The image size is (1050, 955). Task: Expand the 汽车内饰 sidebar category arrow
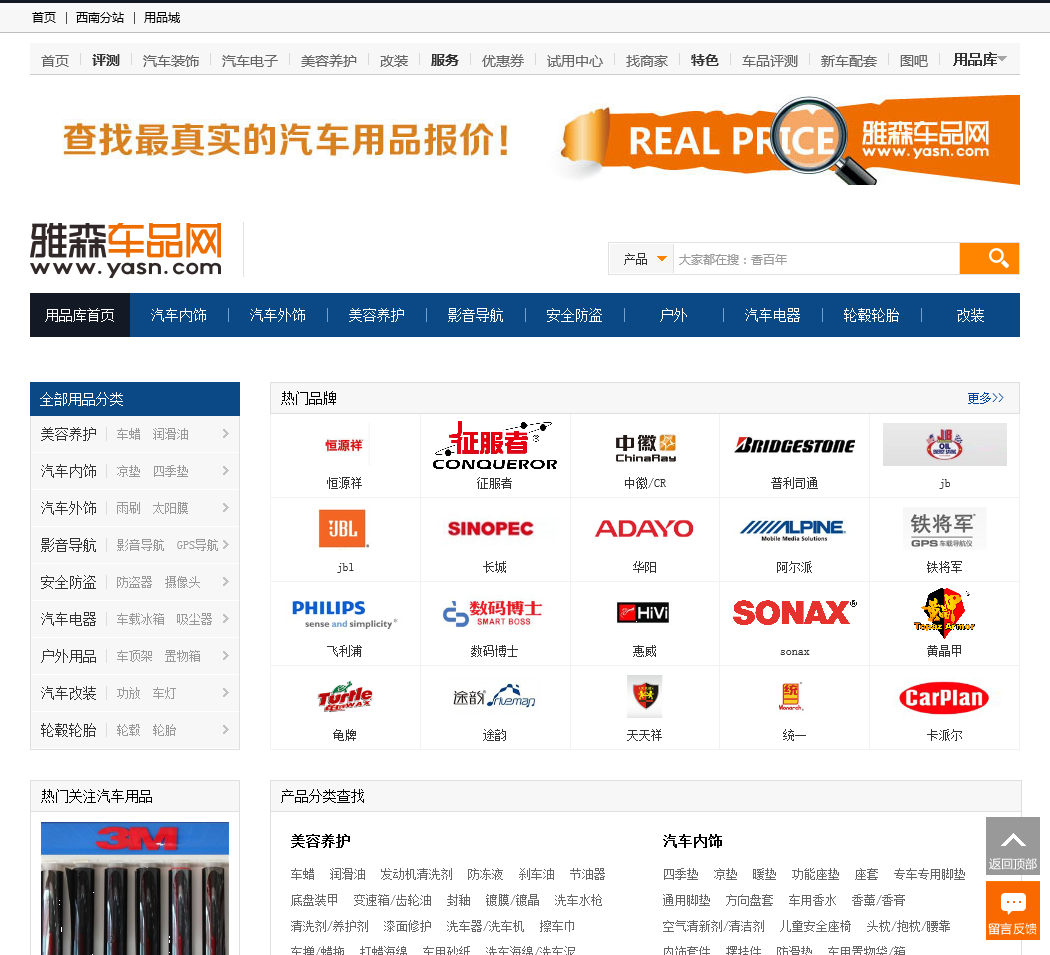[x=226, y=471]
